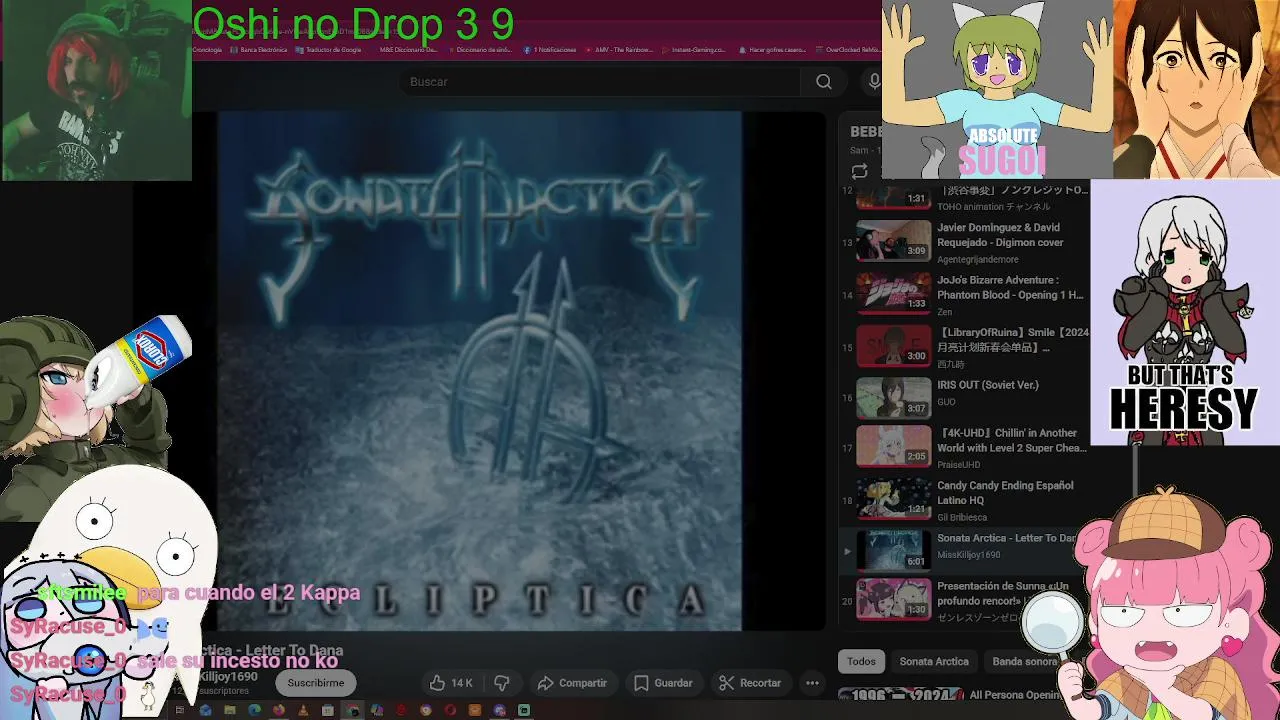Open the OverClocked ReMix bookmark
Image resolution: width=1280 pixels, height=720 pixels.
click(848, 49)
